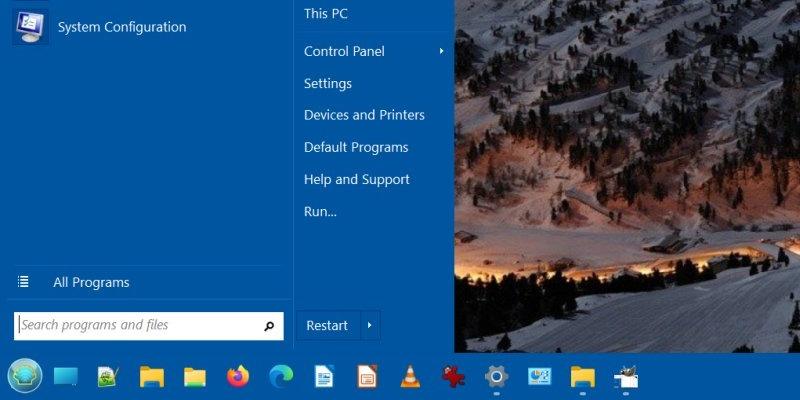Open GIMP from the taskbar
The width and height of the screenshot is (800, 400).
626,376
